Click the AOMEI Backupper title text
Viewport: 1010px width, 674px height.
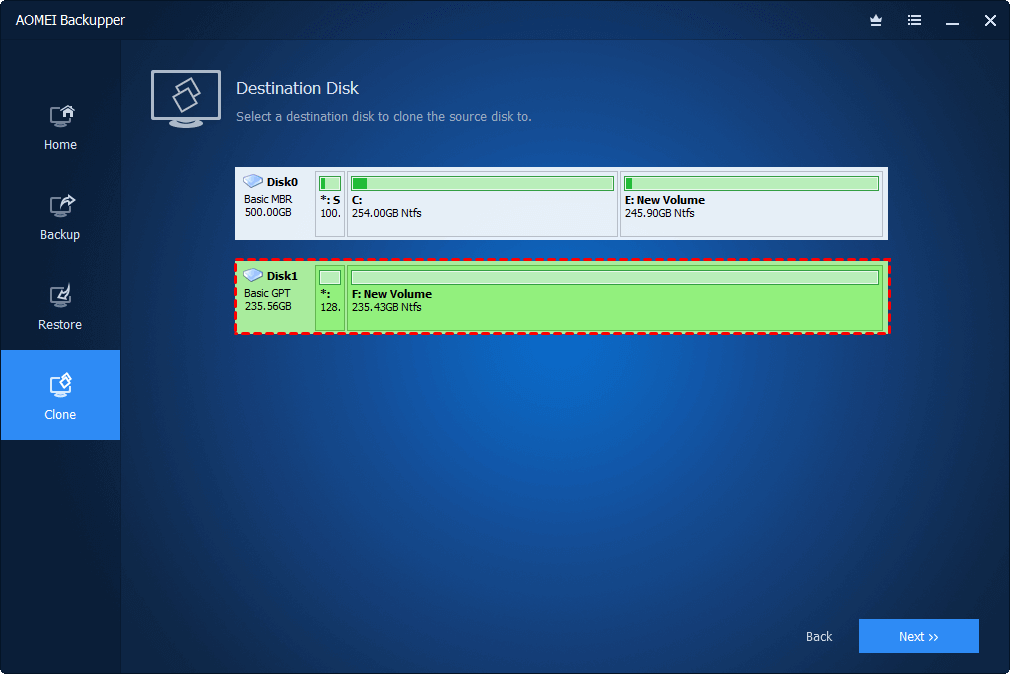click(70, 20)
